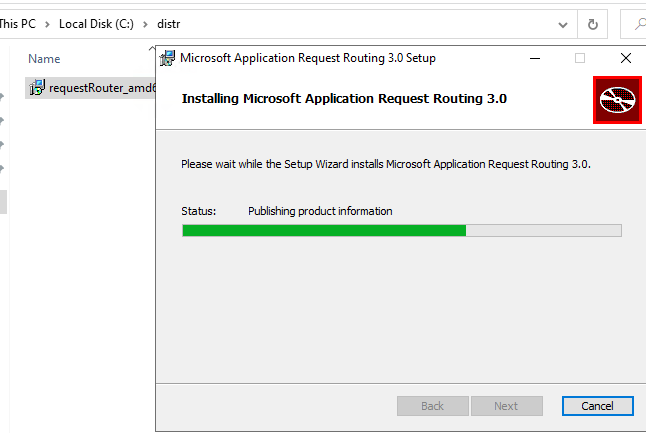This screenshot has width=646, height=433.
Task: Click the distr folder breadcrumb
Action: (169, 24)
